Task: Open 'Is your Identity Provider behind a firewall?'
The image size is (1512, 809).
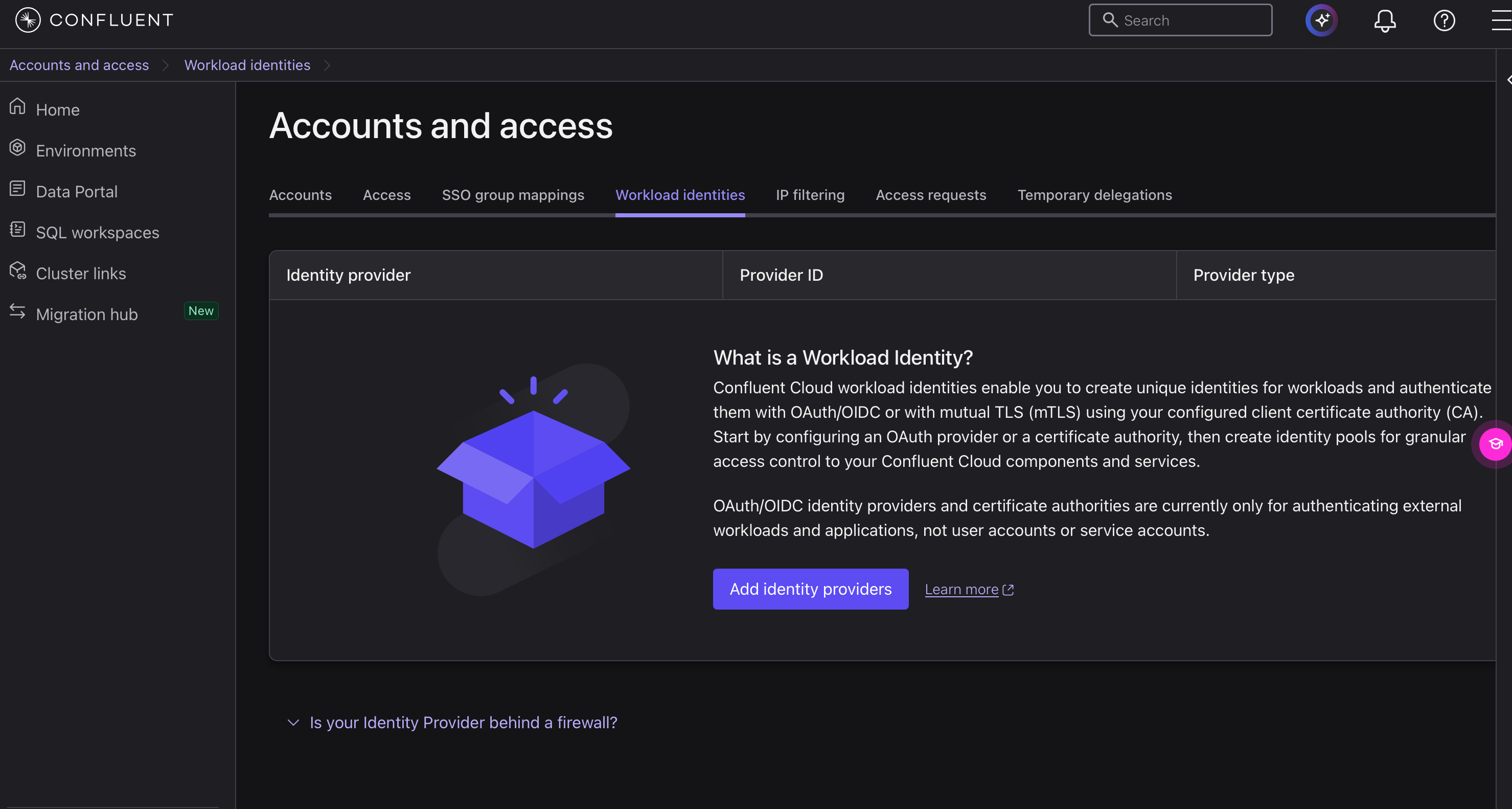Action: [x=463, y=723]
